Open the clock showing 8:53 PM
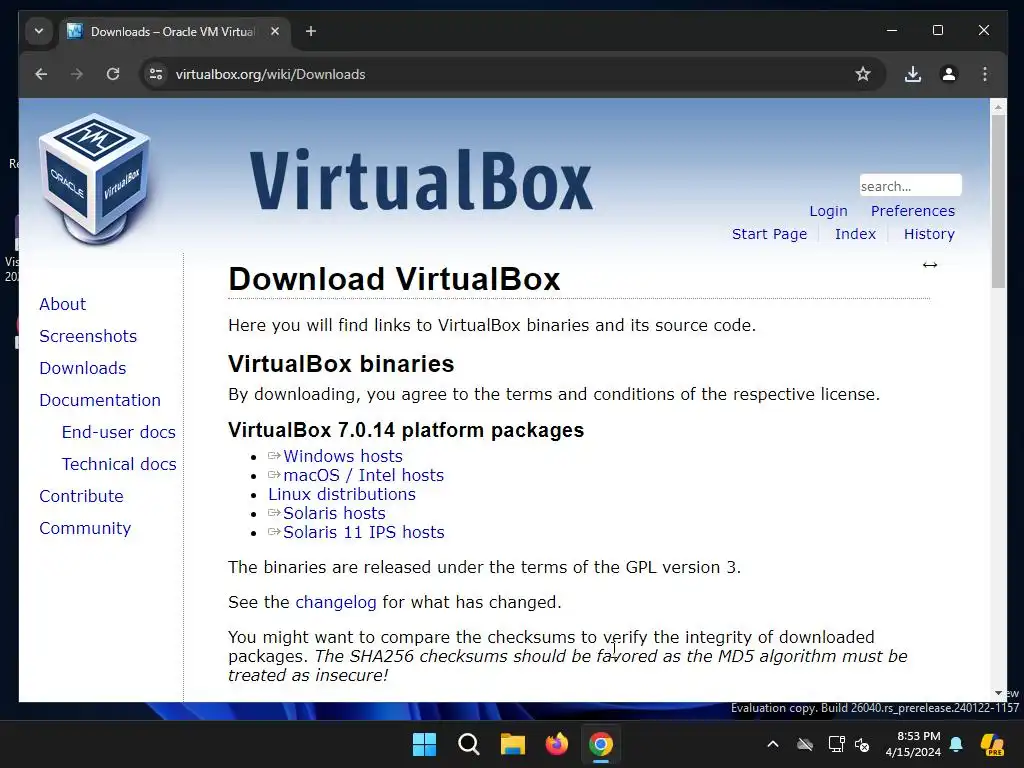 coord(913,744)
